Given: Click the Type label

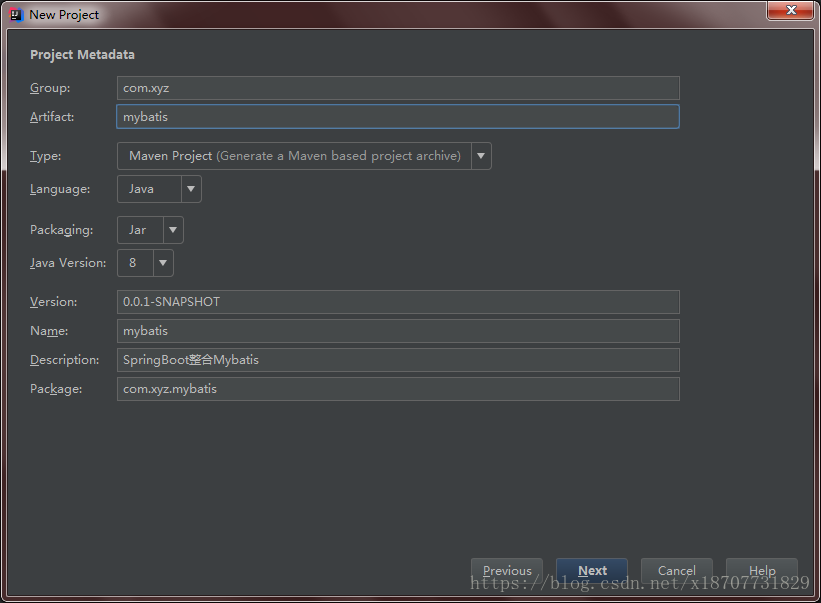Looking at the screenshot, I should (x=46, y=156).
